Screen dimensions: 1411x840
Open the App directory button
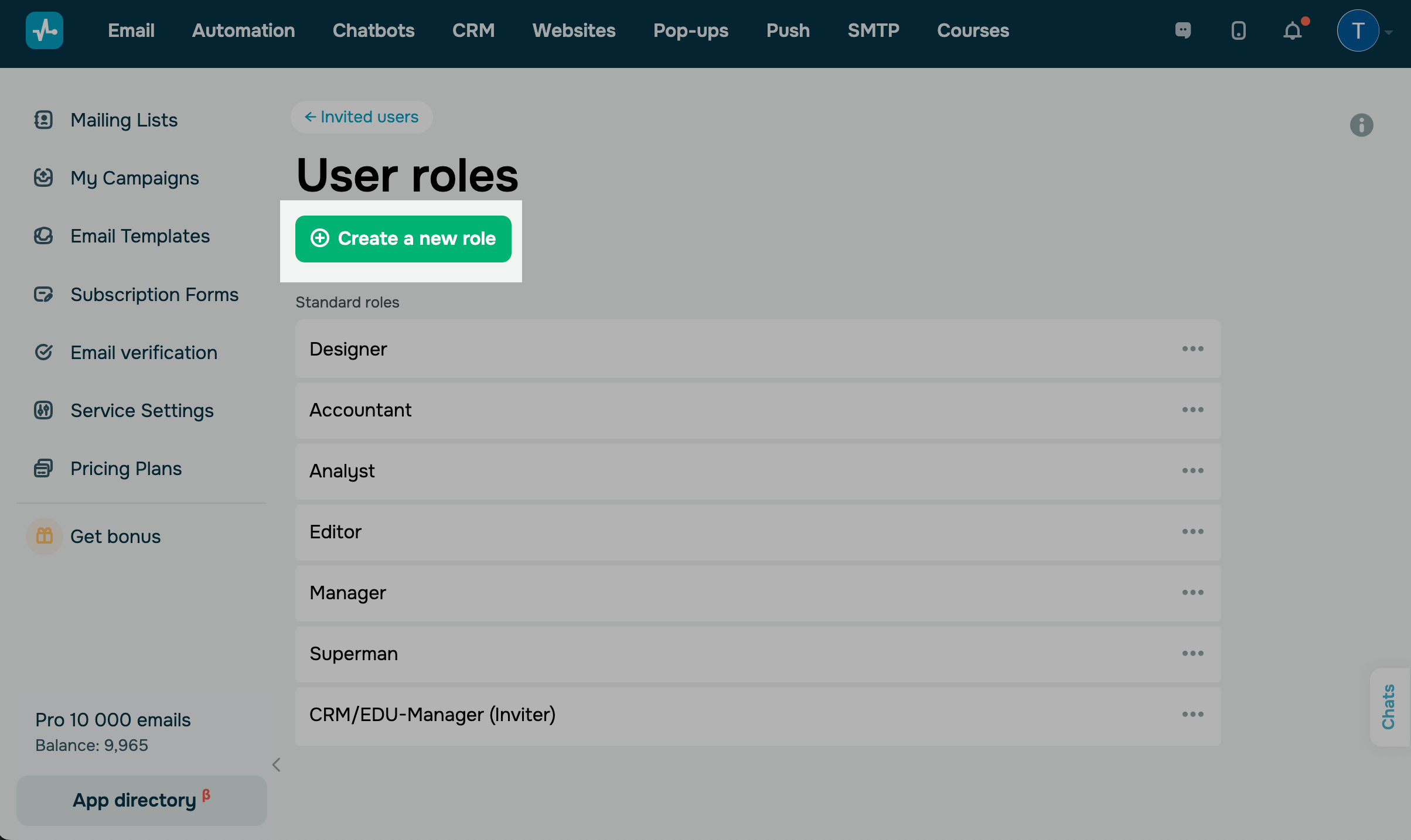click(x=141, y=800)
